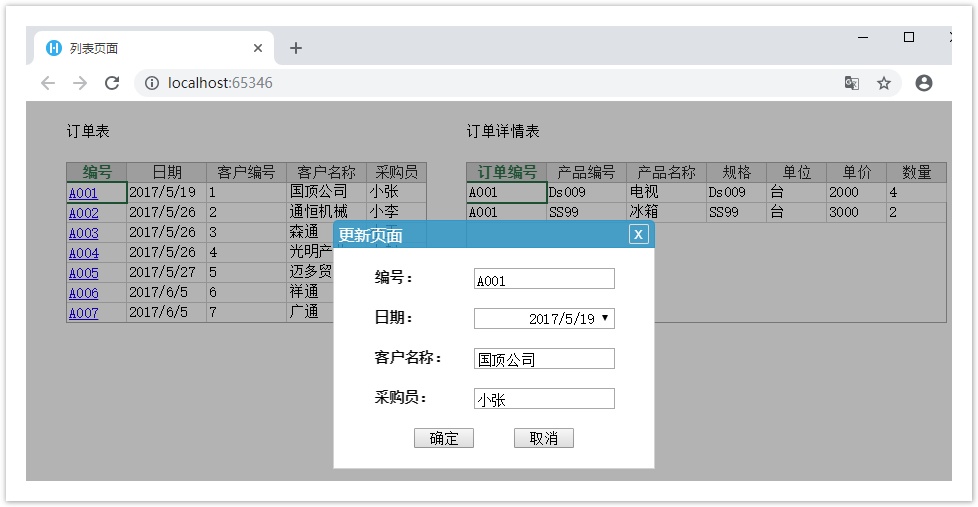Close the 更新页面 dialog with X
978x507 pixels.
tap(639, 234)
